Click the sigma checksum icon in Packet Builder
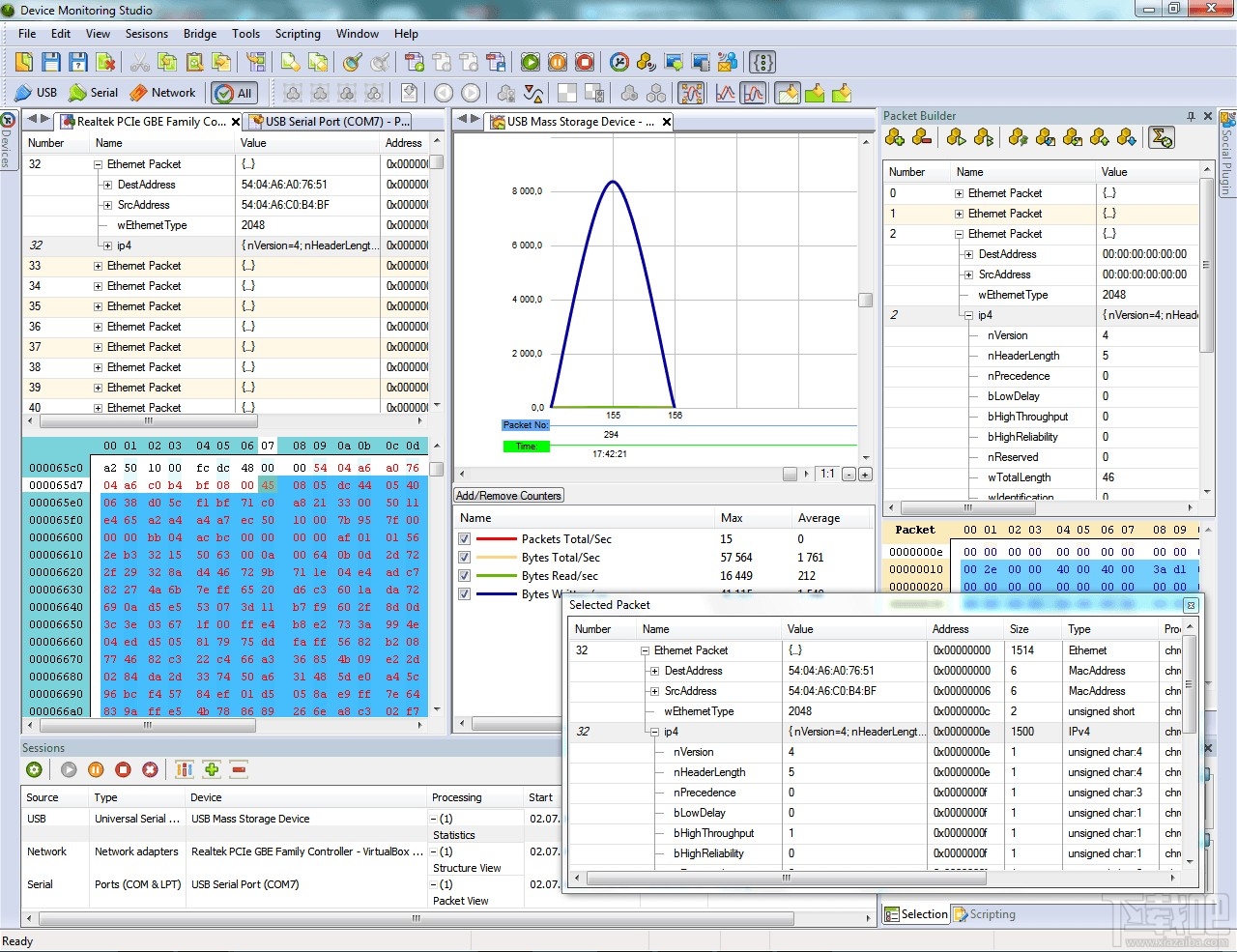Image resolution: width=1237 pixels, height=952 pixels. (x=1162, y=137)
